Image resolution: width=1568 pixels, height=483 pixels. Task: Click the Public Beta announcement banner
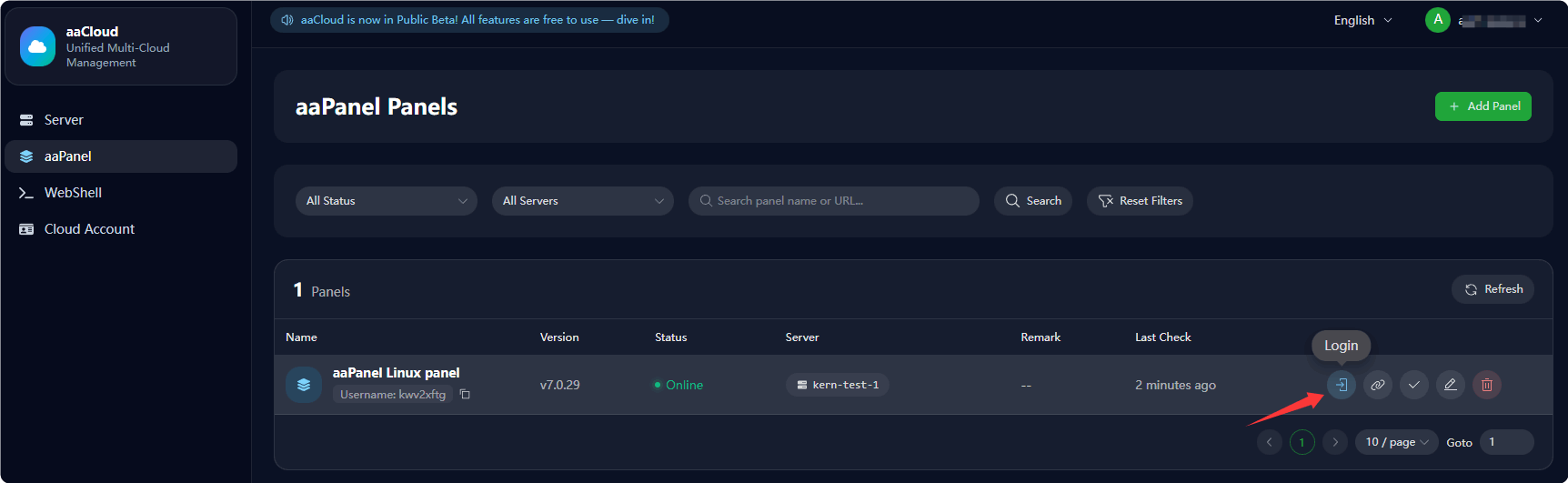pyautogui.click(x=469, y=20)
